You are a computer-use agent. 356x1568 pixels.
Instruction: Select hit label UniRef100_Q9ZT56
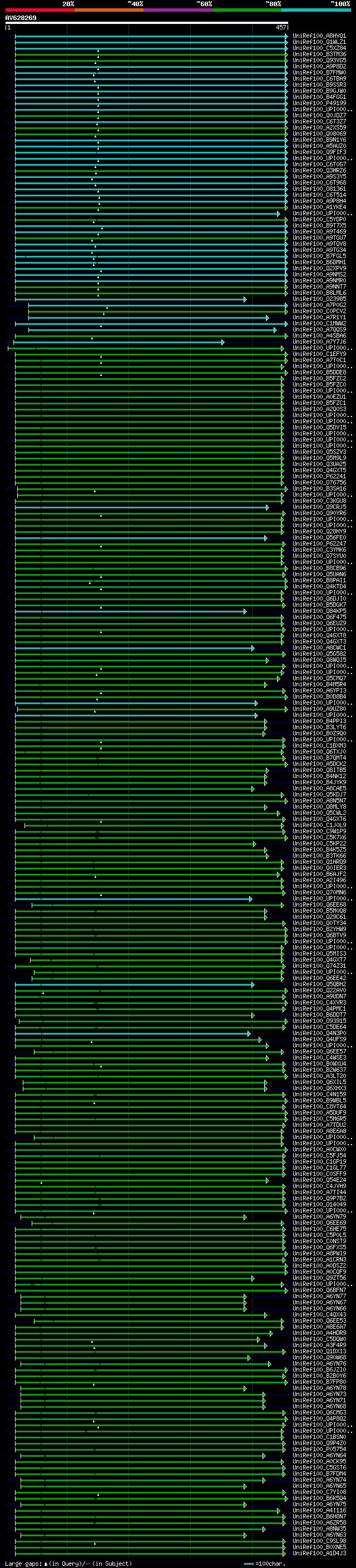click(319, 1278)
